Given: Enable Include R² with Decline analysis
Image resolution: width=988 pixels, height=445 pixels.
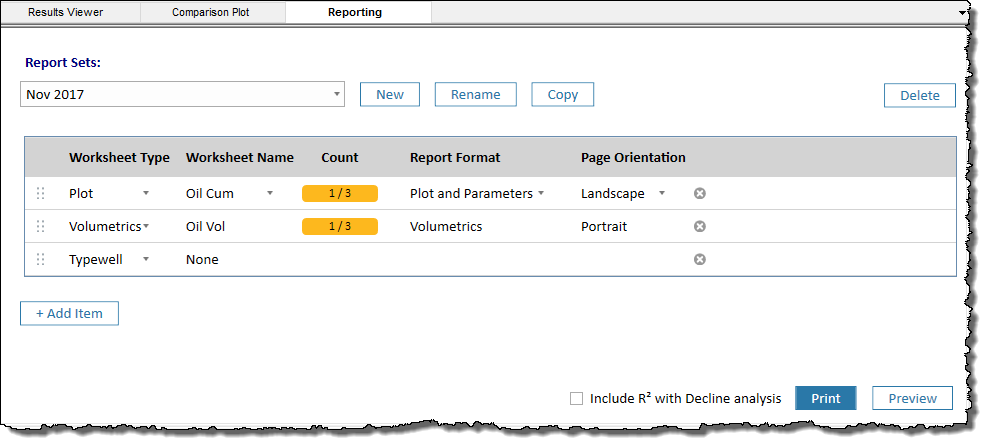Looking at the screenshot, I should tap(576, 398).
